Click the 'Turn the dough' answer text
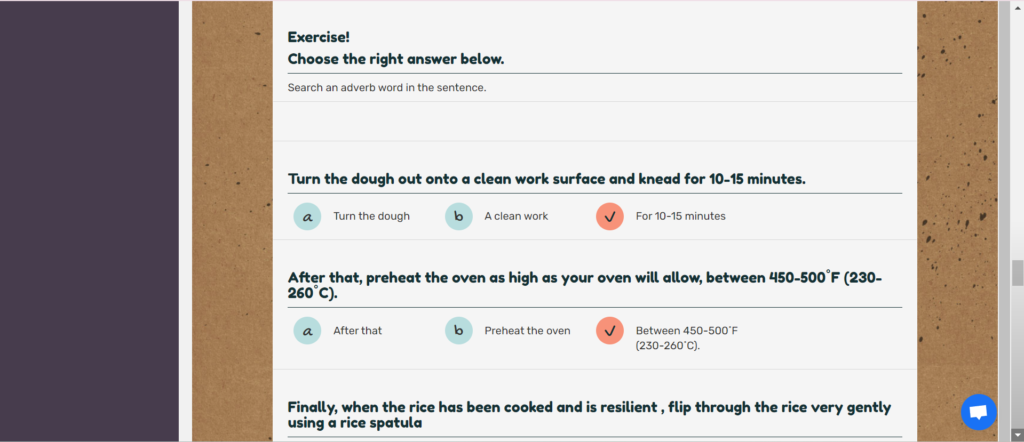The height and width of the screenshot is (442, 1024). (x=372, y=216)
